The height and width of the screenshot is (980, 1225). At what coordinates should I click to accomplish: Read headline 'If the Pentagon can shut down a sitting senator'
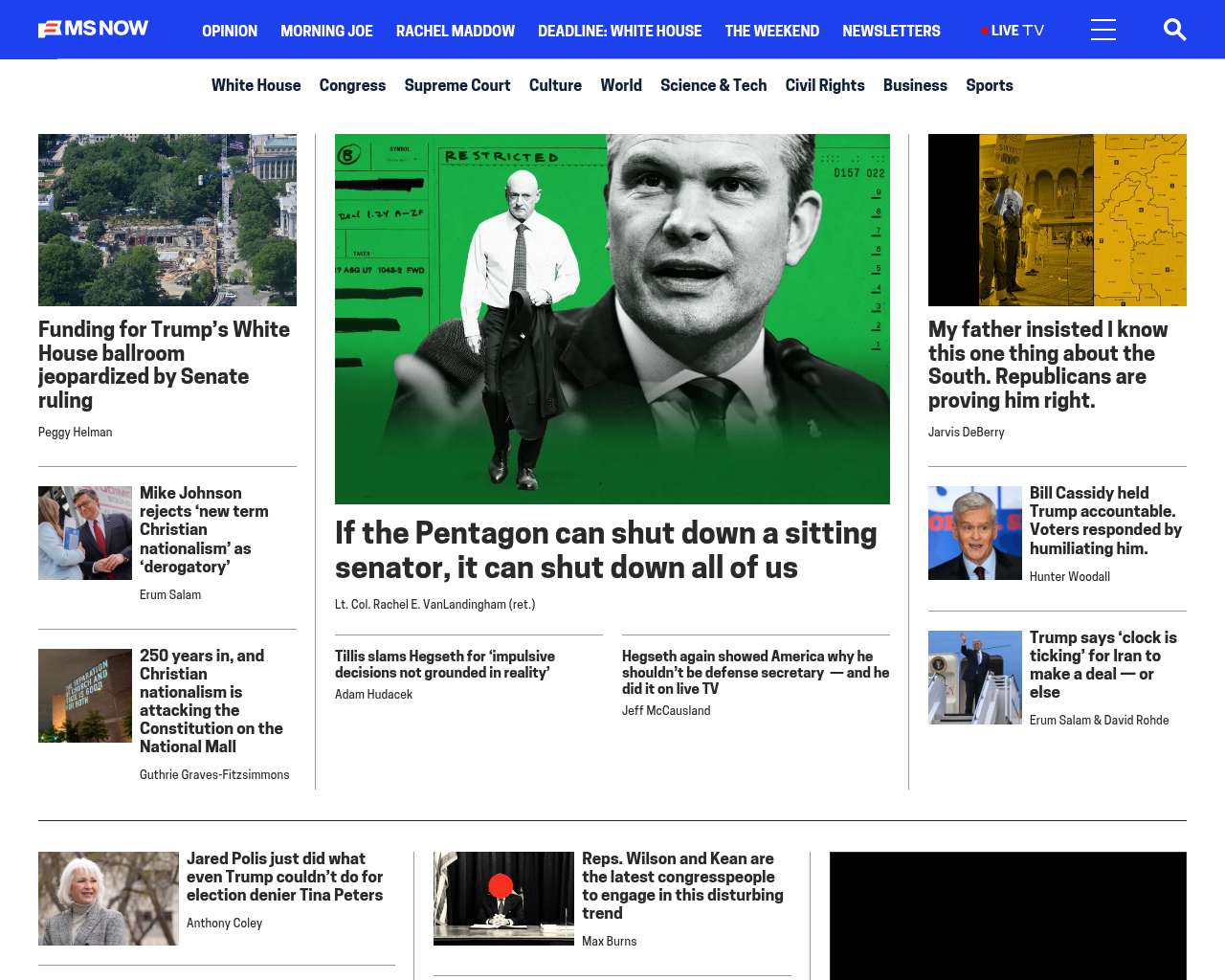tap(606, 549)
